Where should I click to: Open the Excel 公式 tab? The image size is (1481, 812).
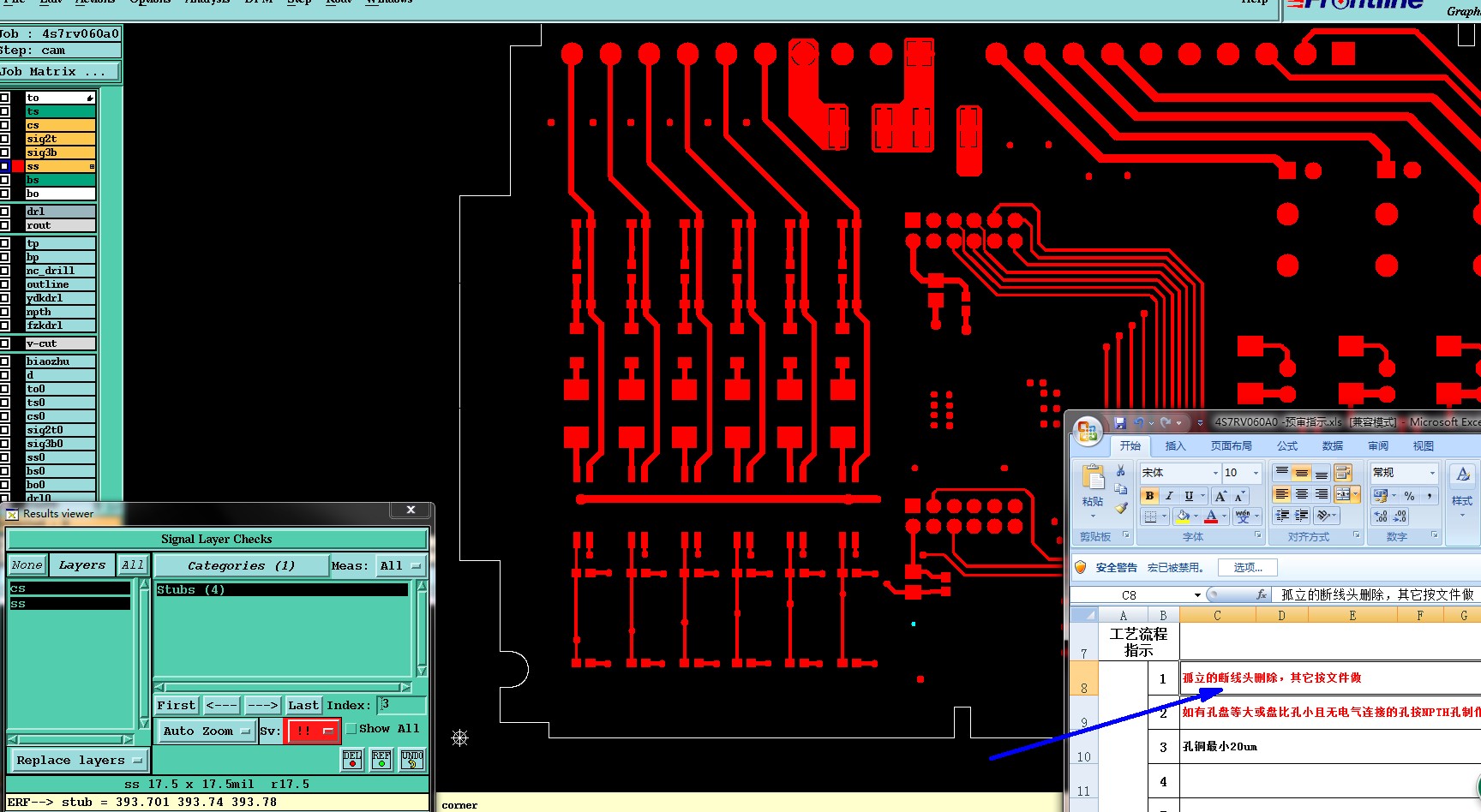pos(1287,446)
